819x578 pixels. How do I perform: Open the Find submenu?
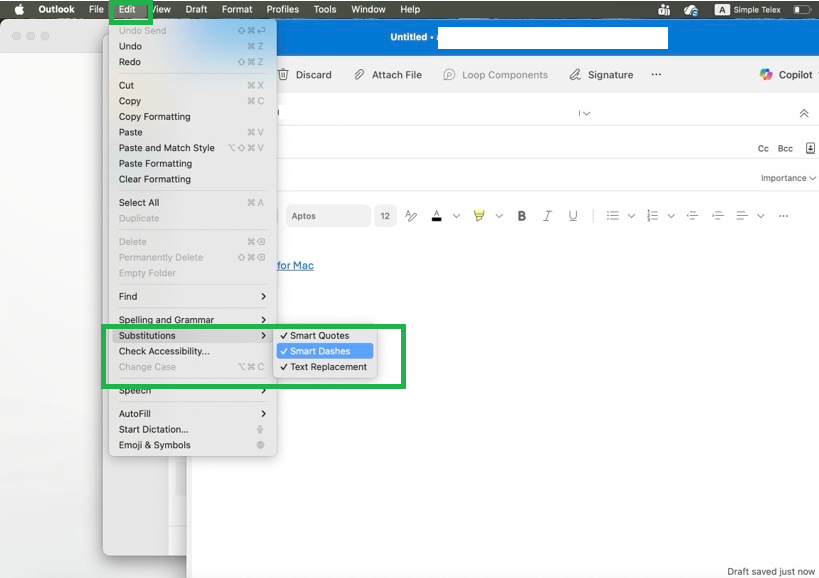coord(192,297)
